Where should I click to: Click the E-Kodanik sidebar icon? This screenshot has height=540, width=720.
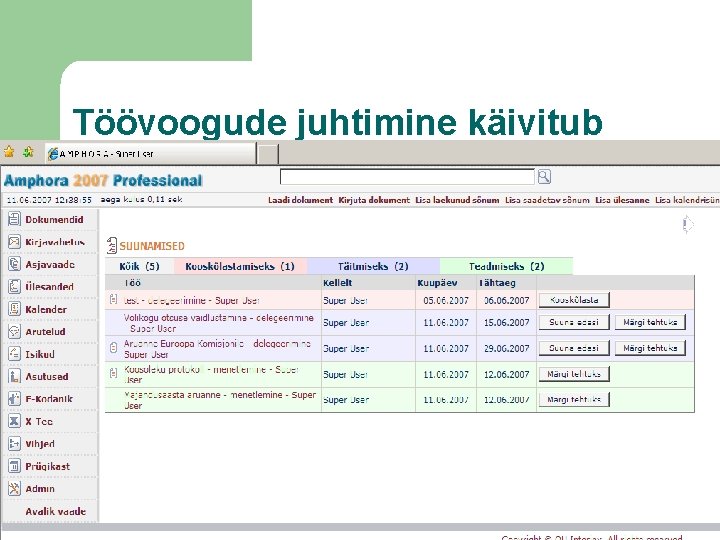click(14, 399)
